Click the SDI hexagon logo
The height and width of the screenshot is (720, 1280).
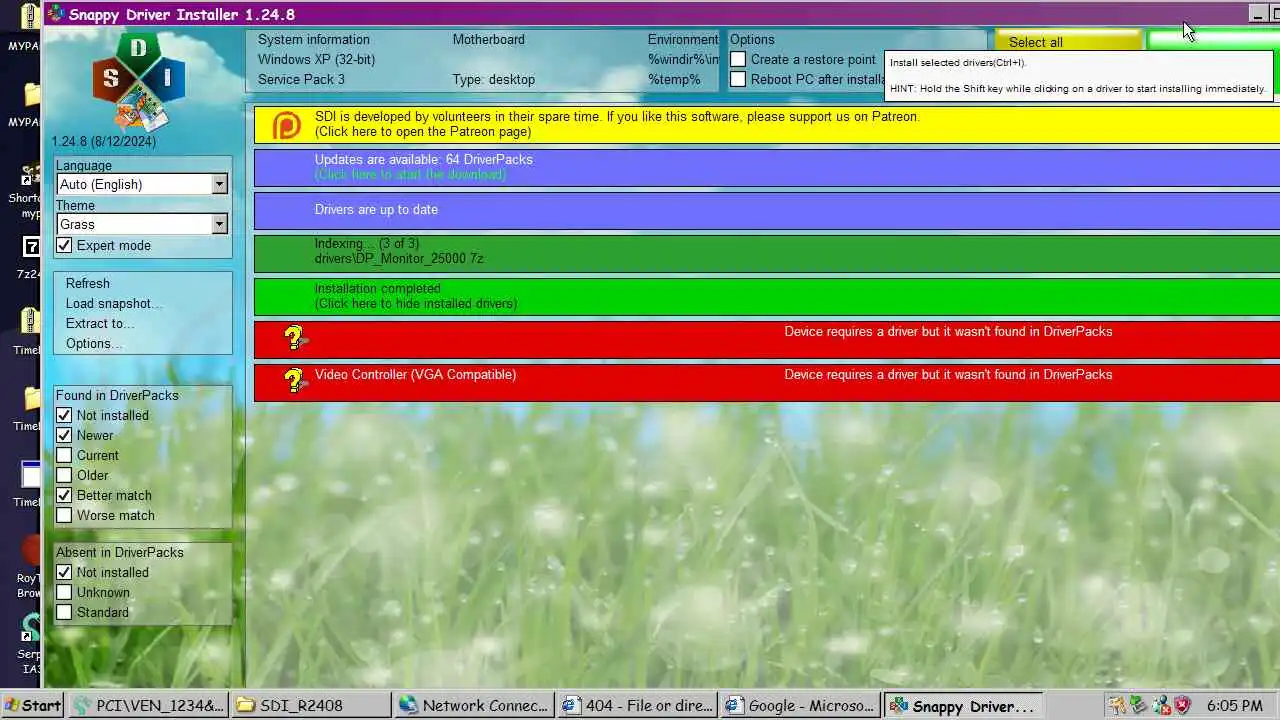[x=138, y=83]
